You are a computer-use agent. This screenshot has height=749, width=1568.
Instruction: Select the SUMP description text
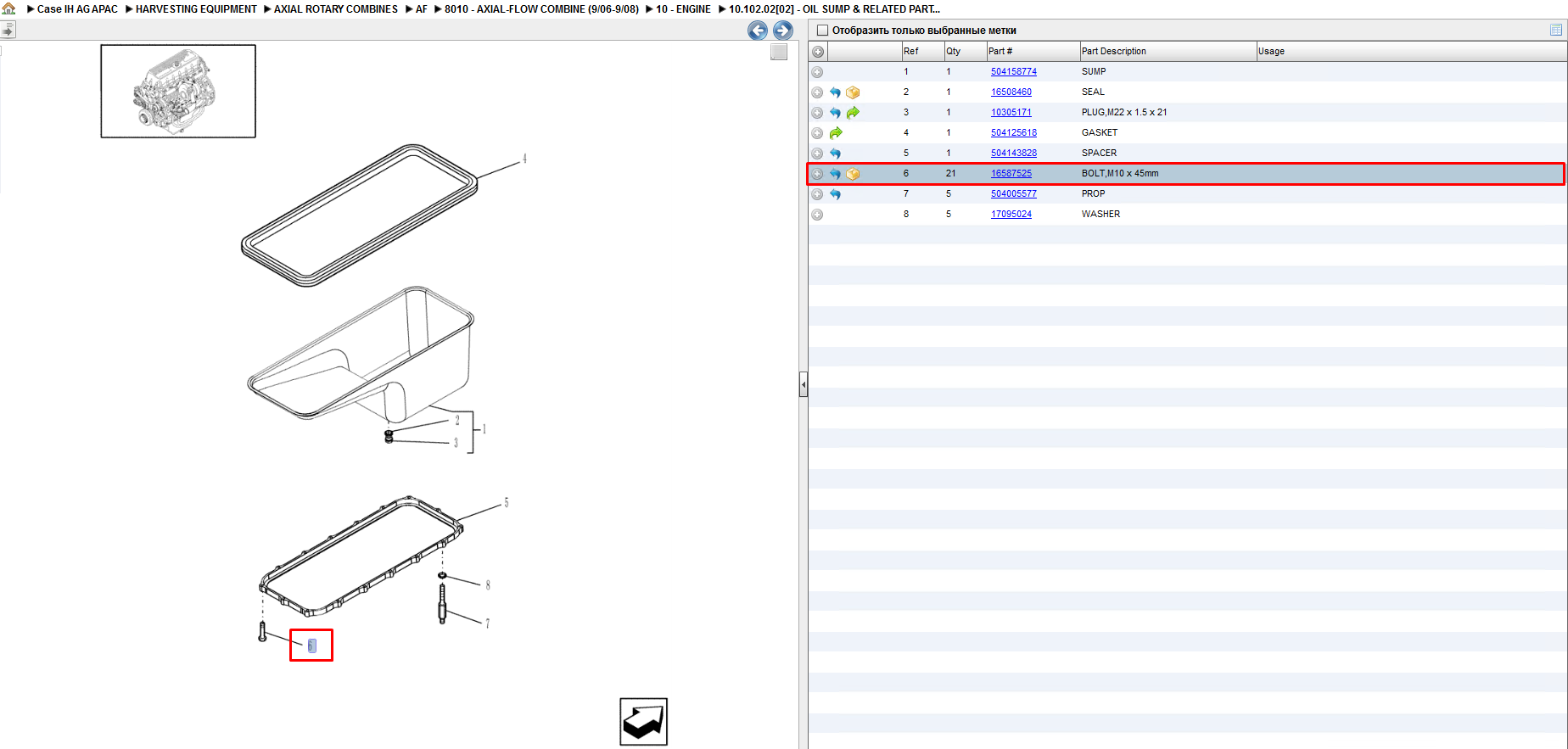click(x=1094, y=72)
